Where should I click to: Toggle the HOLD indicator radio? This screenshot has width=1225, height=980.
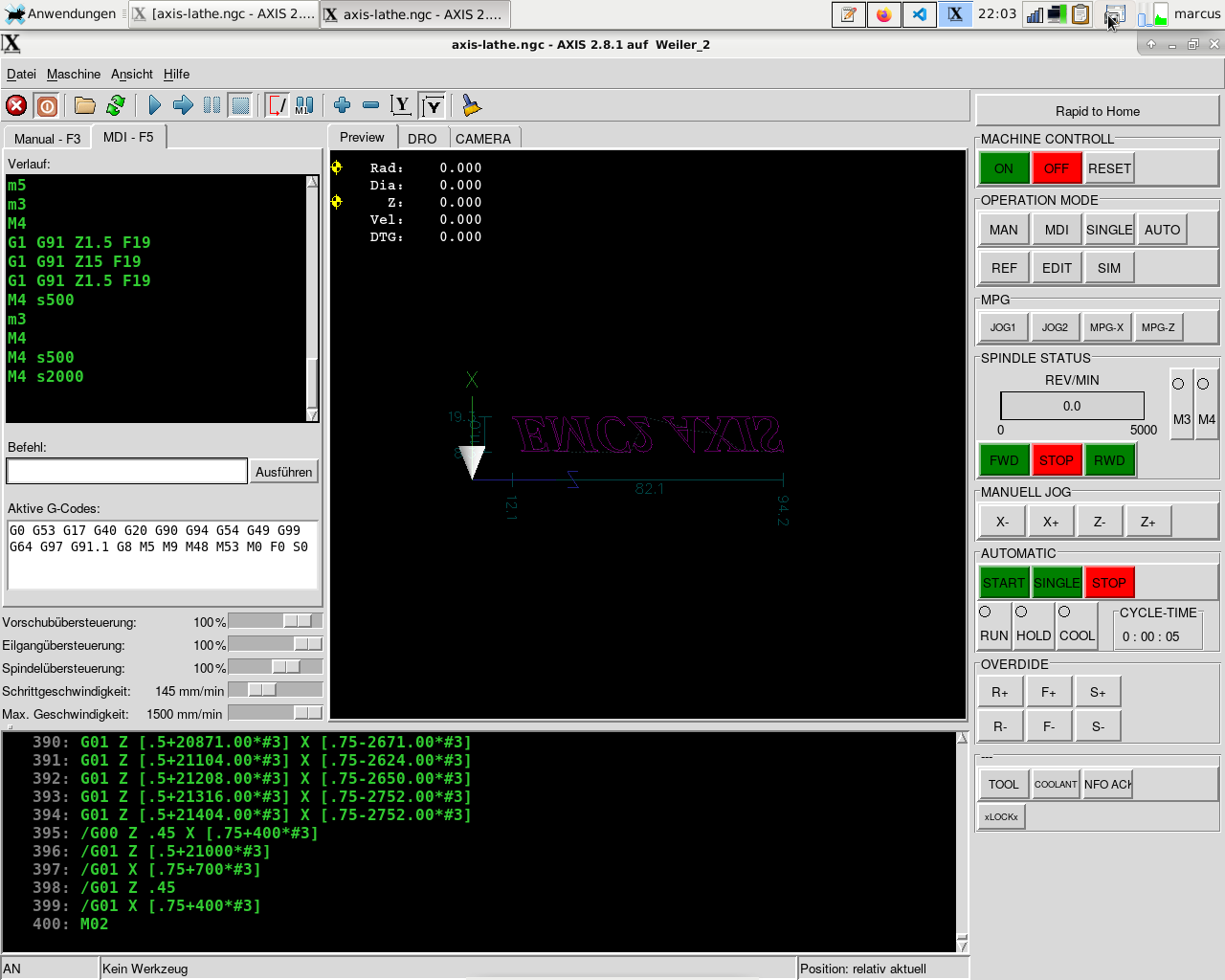click(x=1034, y=625)
